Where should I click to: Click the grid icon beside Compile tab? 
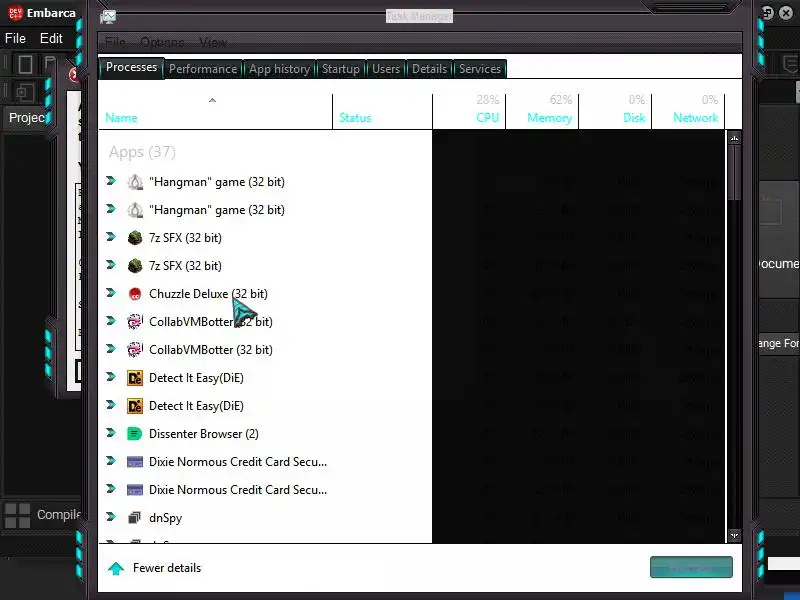17,515
